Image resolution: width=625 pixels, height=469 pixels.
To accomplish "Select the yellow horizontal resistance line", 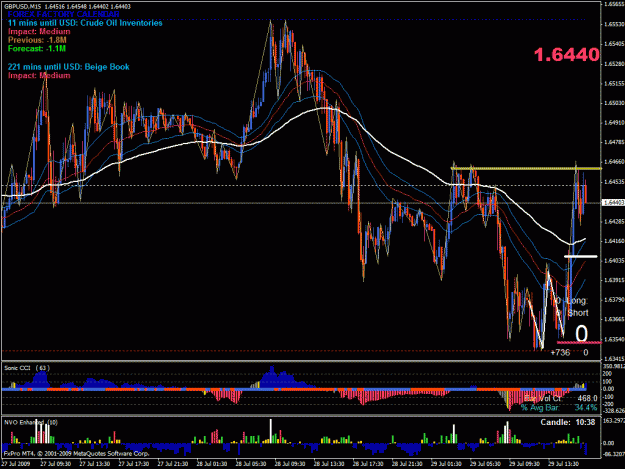I will click(x=526, y=169).
